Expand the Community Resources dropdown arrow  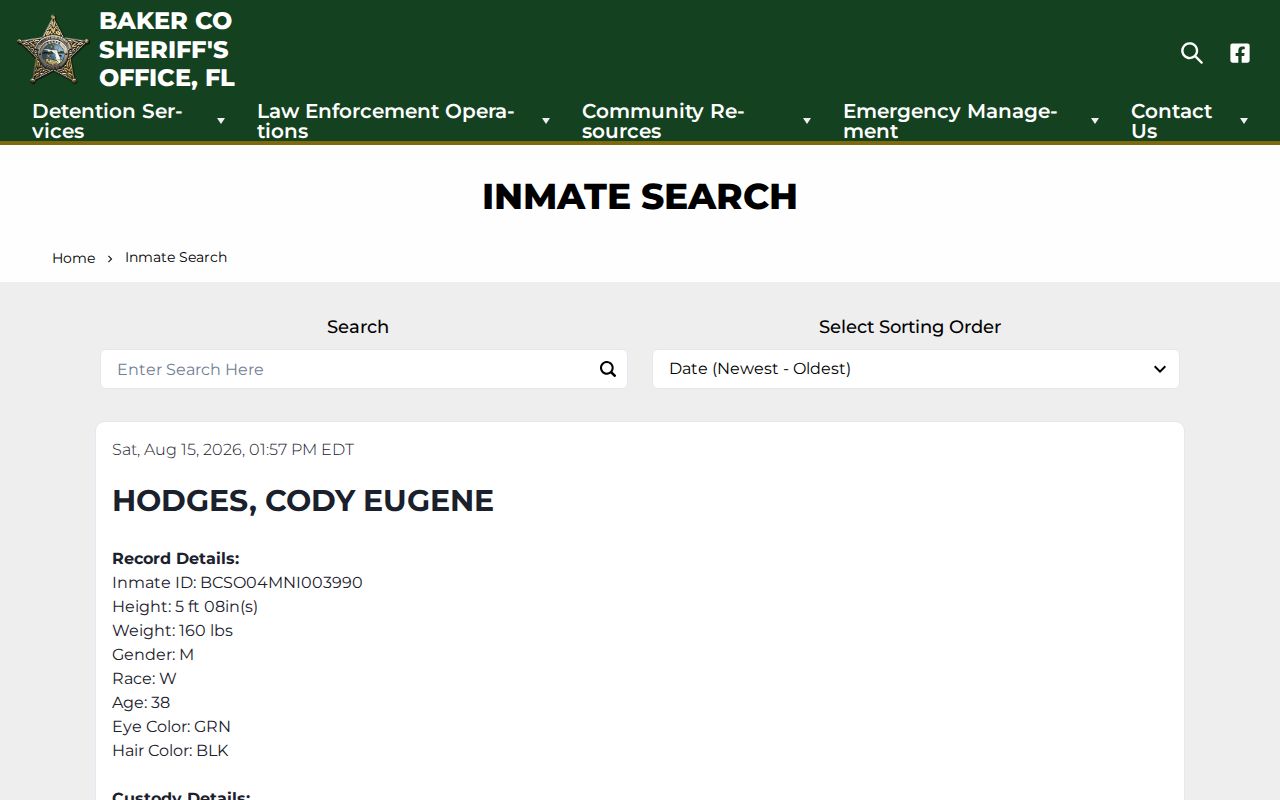pyautogui.click(x=807, y=121)
